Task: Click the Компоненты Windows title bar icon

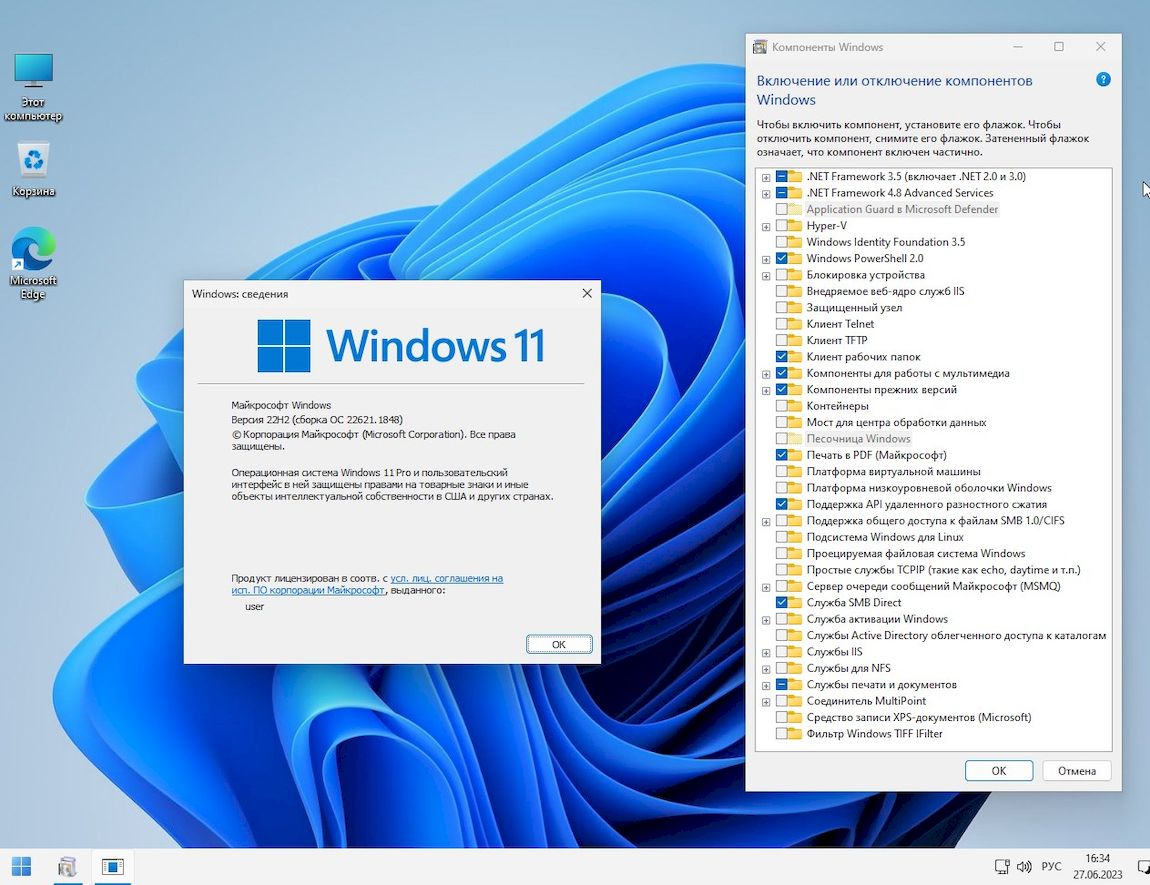Action: tap(761, 47)
